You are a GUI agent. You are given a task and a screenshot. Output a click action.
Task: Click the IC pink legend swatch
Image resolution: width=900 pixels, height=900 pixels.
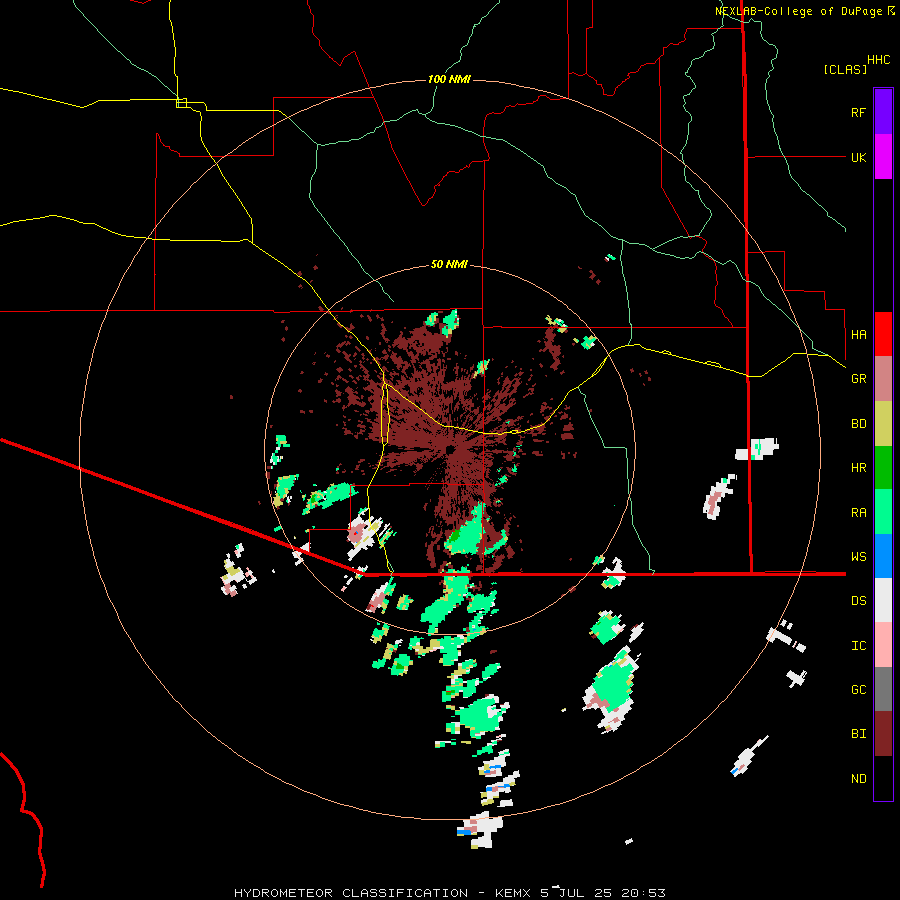(883, 645)
